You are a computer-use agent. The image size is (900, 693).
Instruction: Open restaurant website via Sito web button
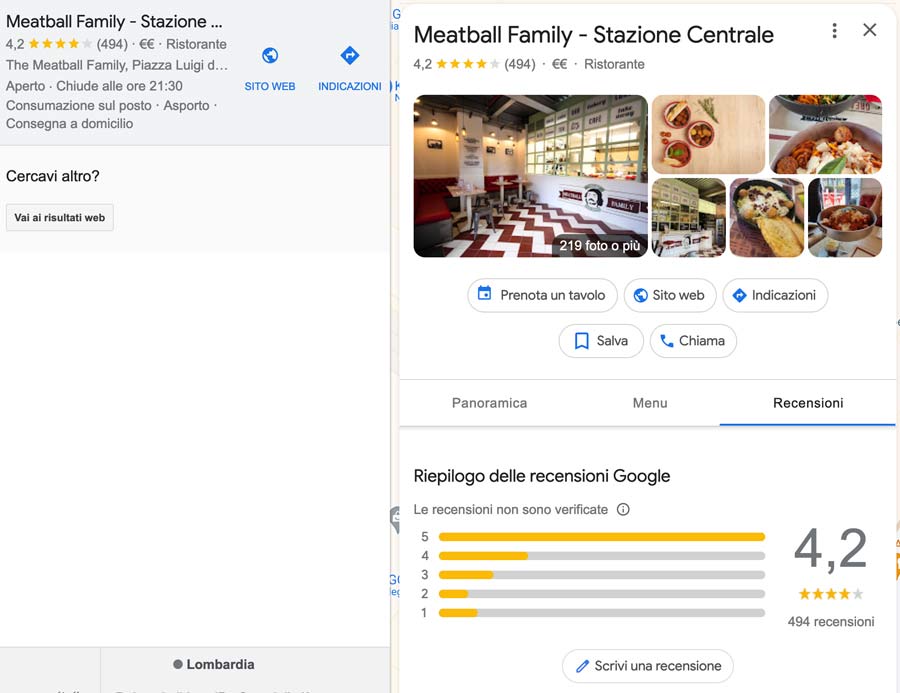[x=670, y=295]
